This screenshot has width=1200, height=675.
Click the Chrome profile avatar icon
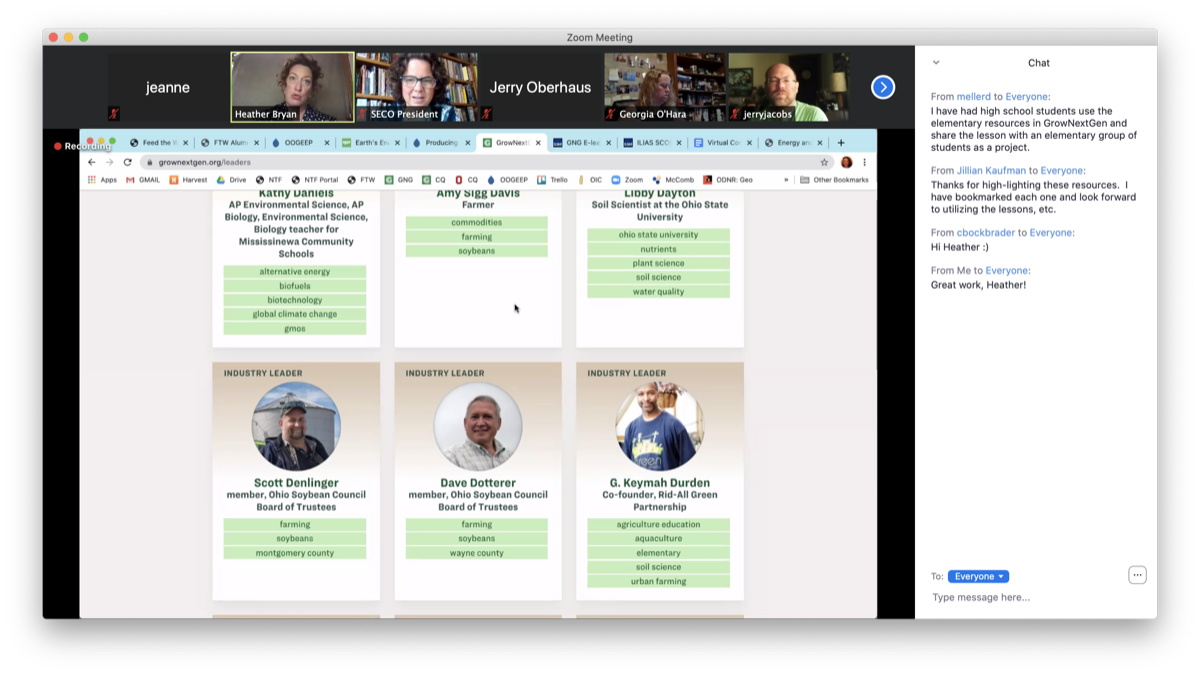tap(846, 162)
